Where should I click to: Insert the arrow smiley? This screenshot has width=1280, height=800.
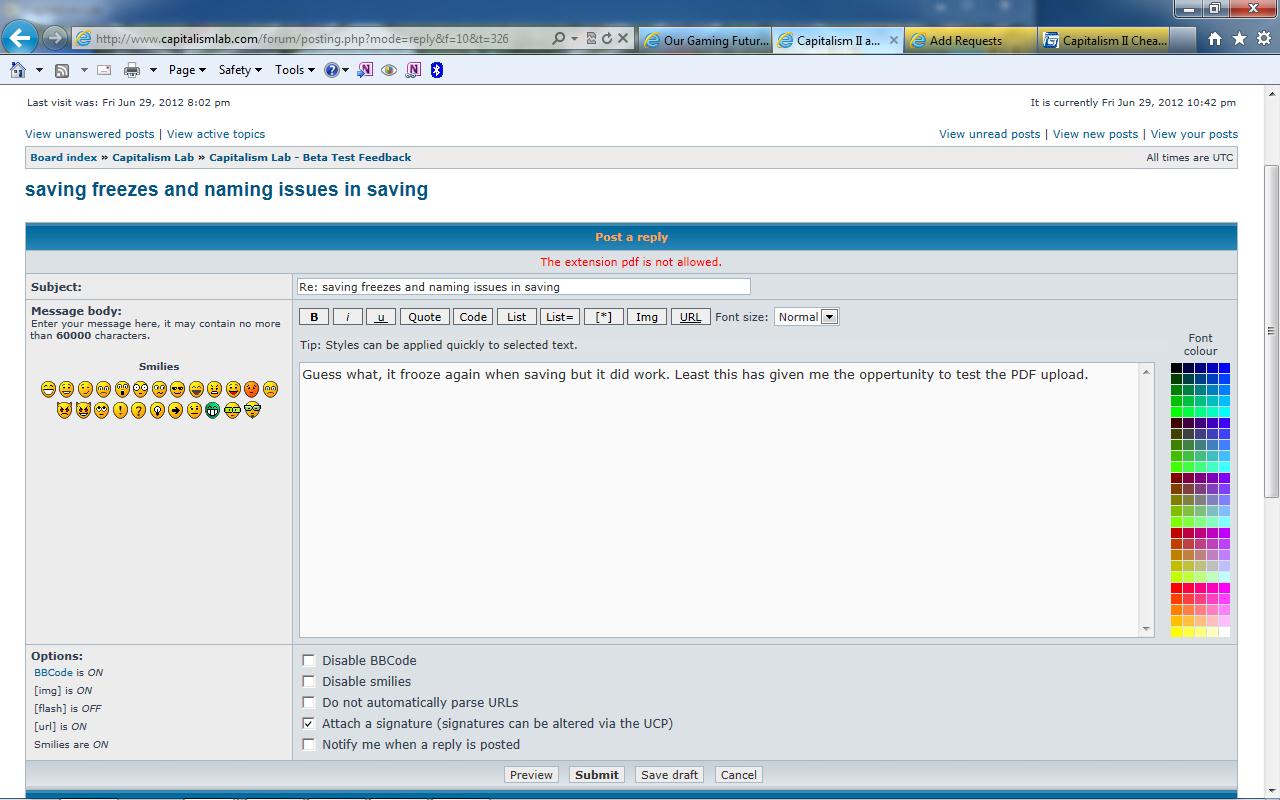[176, 410]
